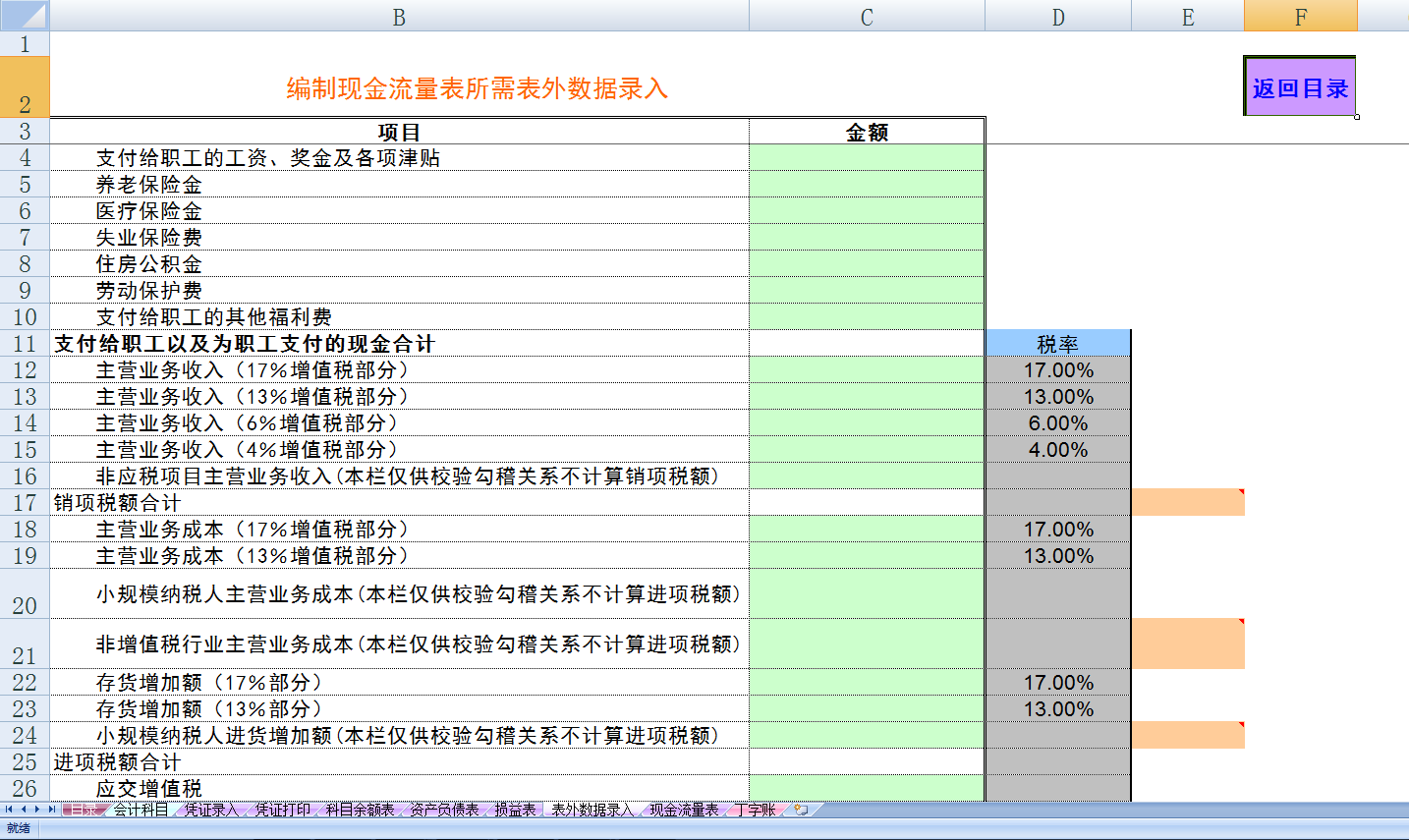This screenshot has height=840, width=1409.
Task: Show the next sheet tab with the arrow
Action: tap(37, 810)
